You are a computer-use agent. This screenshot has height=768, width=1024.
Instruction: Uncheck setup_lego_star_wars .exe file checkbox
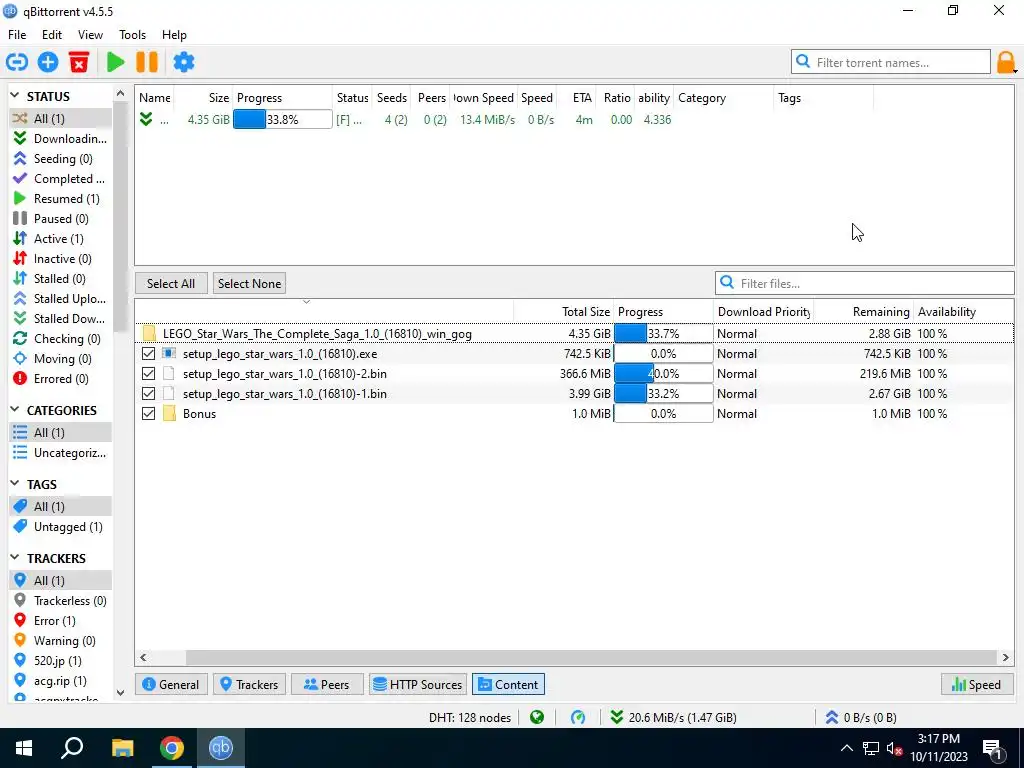click(x=148, y=354)
